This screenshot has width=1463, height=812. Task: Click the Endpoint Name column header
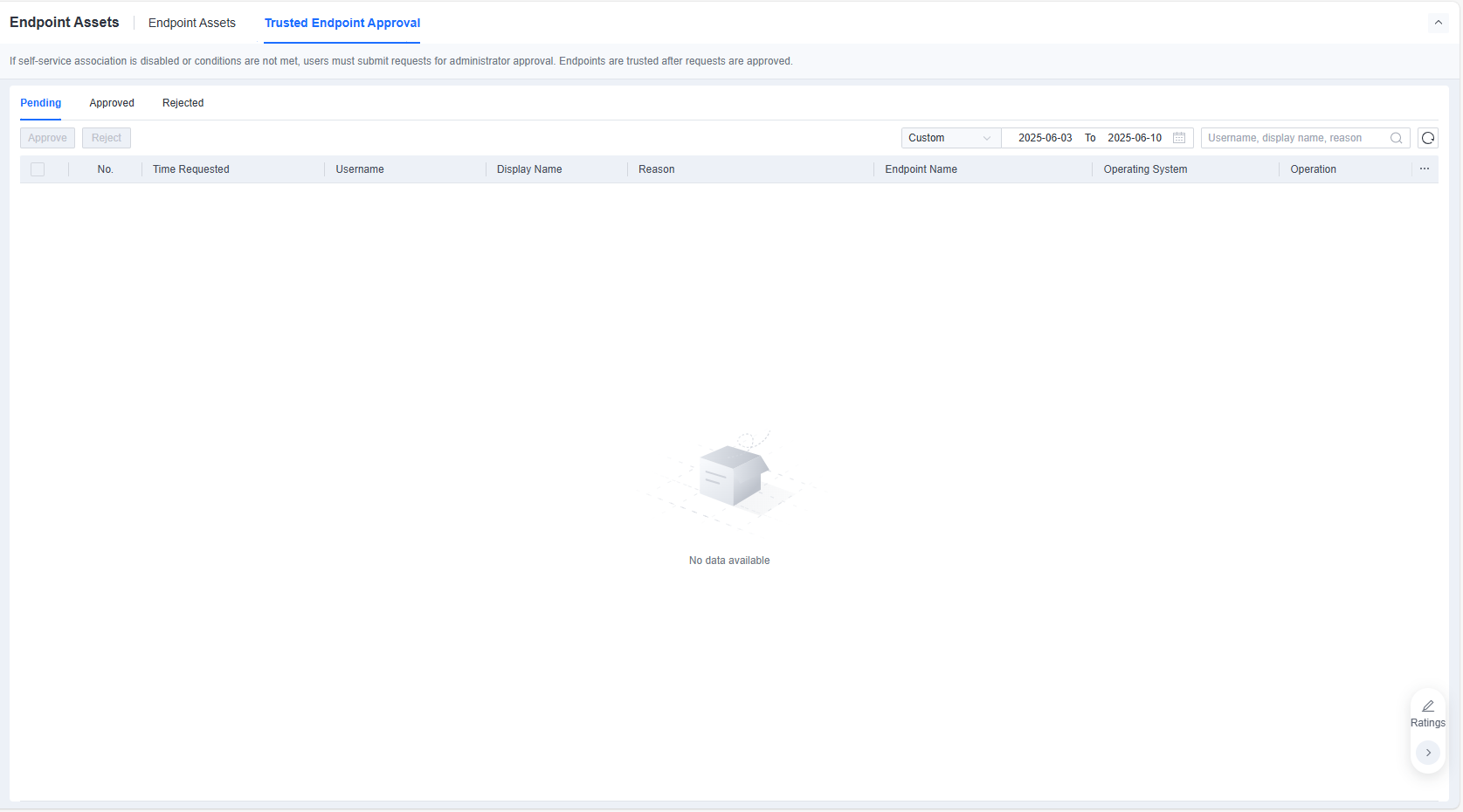921,169
